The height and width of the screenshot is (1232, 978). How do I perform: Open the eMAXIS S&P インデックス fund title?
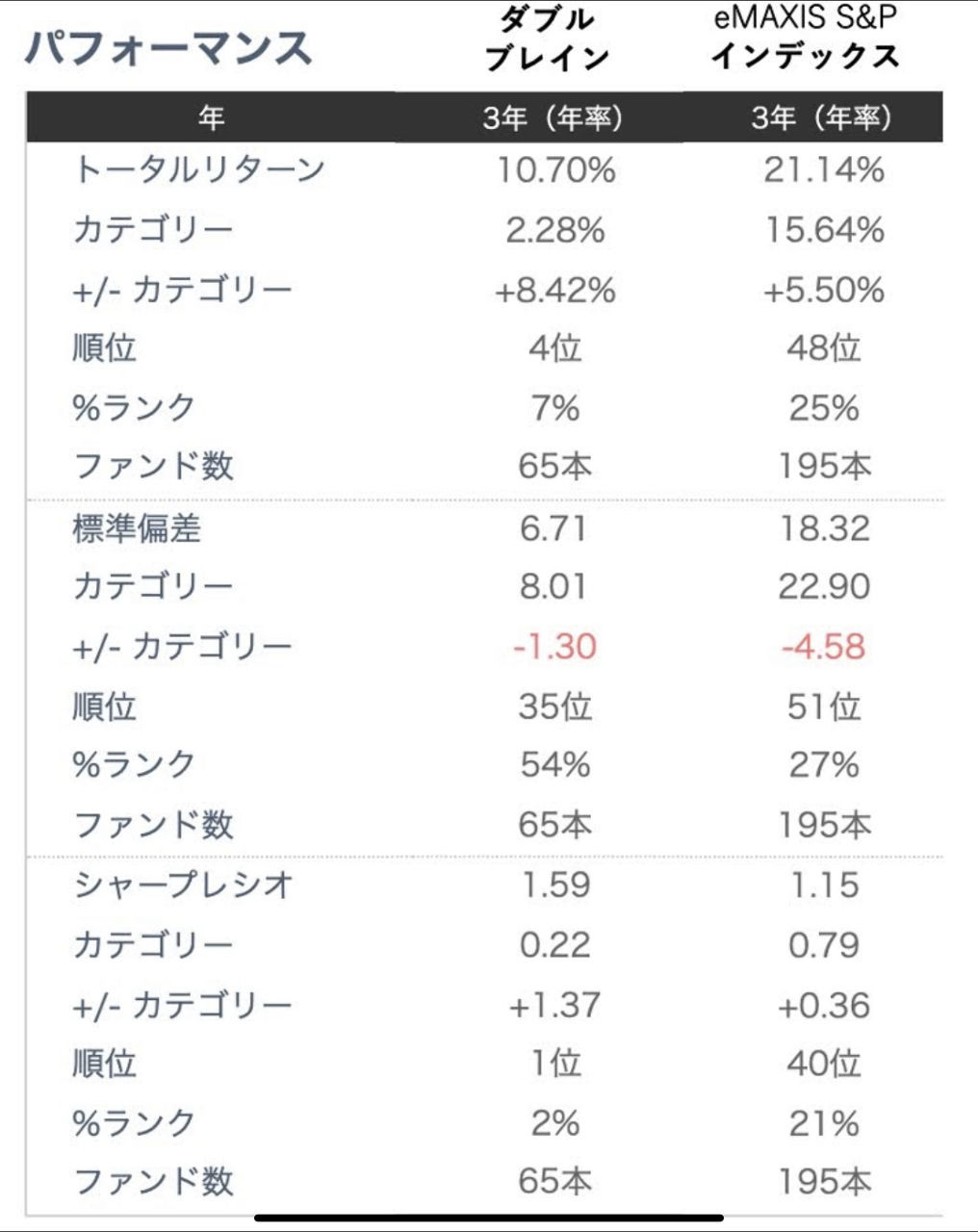tap(806, 38)
